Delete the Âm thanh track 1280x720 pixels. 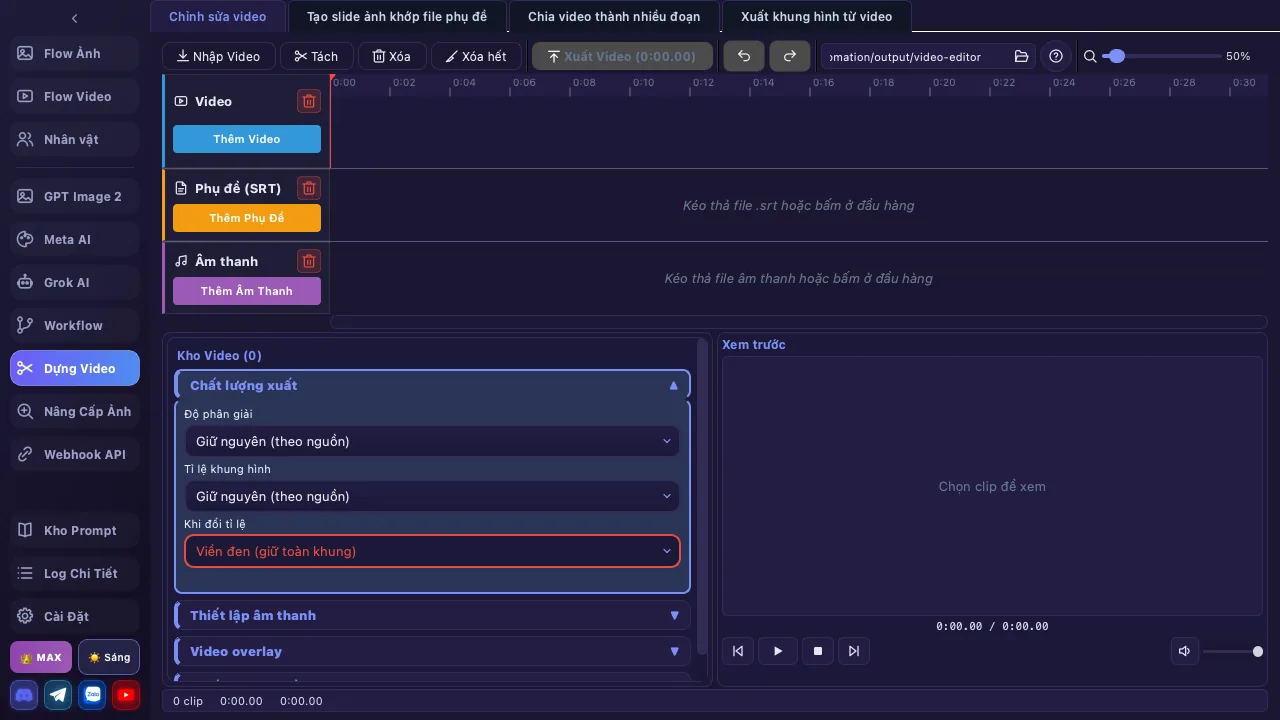click(x=309, y=261)
